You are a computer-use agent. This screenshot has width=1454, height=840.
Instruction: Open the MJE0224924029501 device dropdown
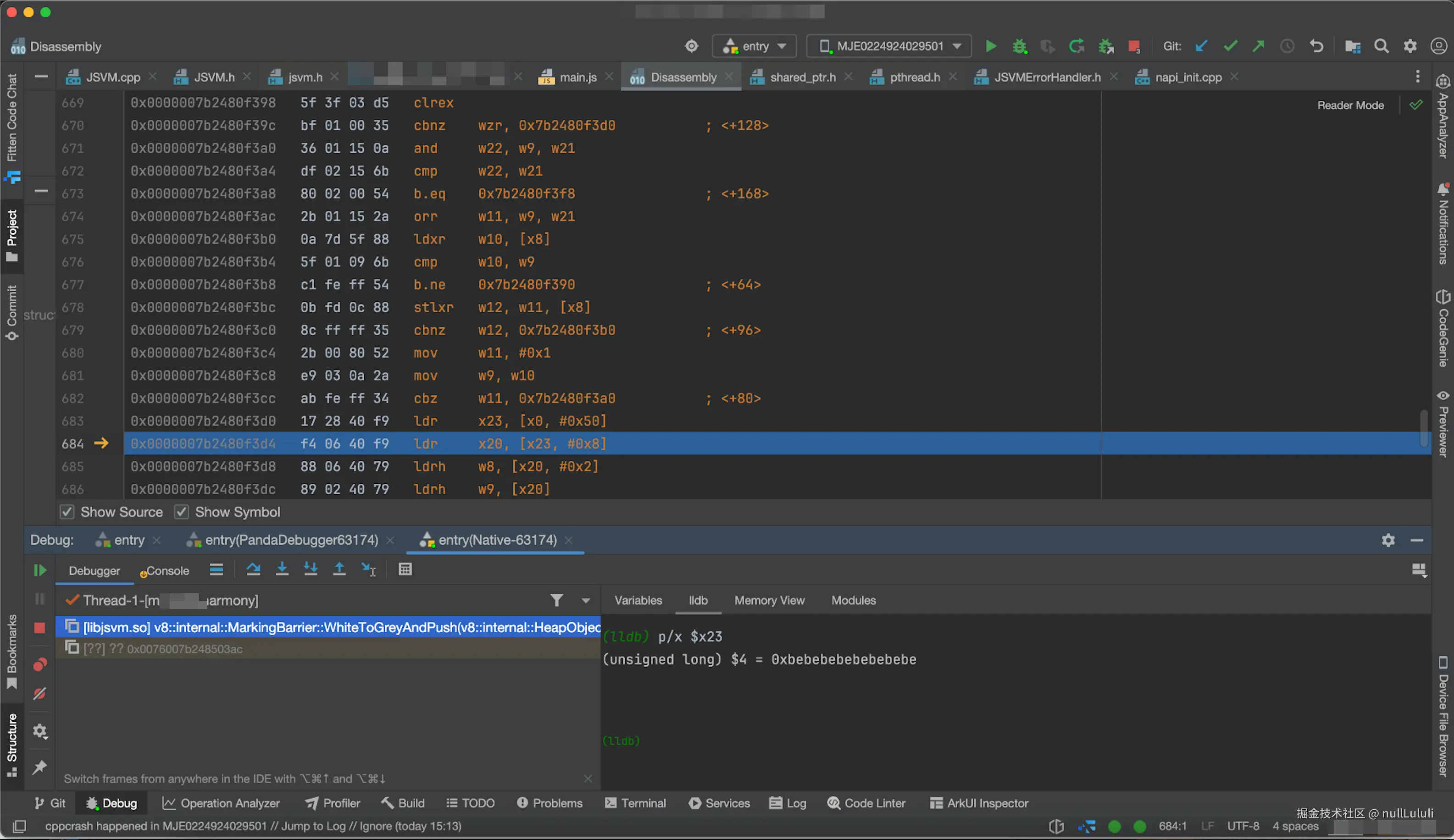tap(888, 46)
